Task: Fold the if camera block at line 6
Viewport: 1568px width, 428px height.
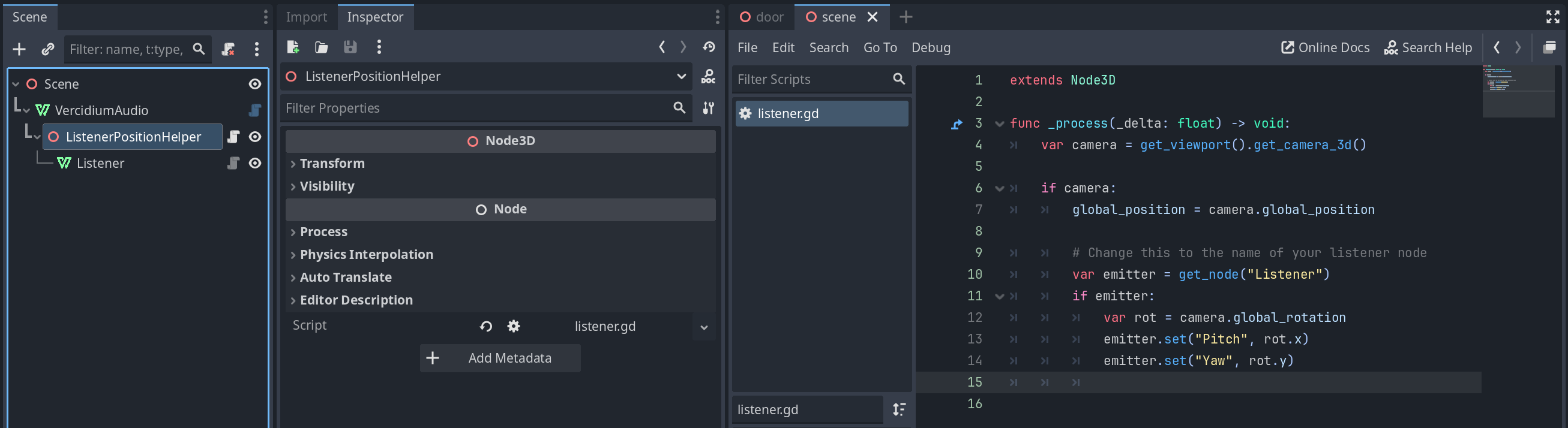Action: click(x=999, y=188)
